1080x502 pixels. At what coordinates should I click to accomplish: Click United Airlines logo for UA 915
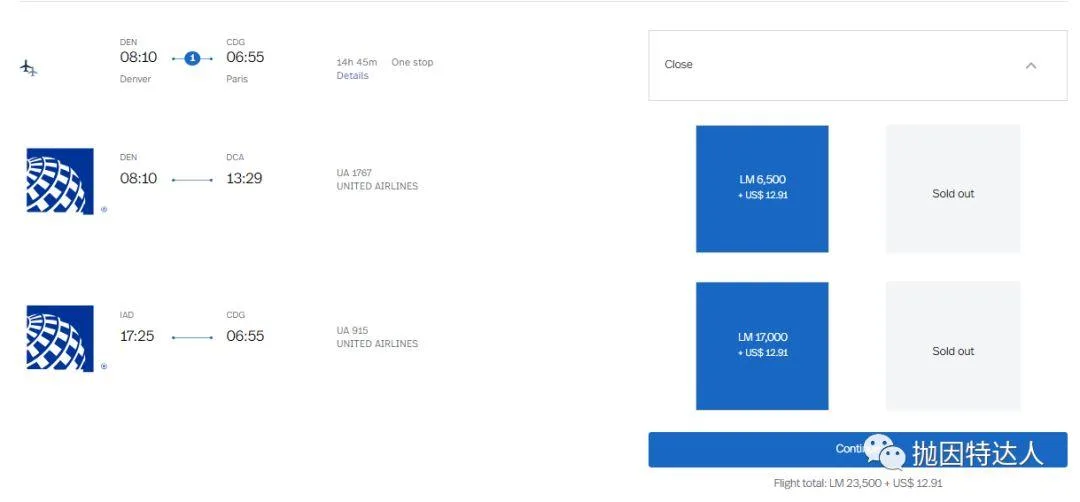(x=59, y=338)
